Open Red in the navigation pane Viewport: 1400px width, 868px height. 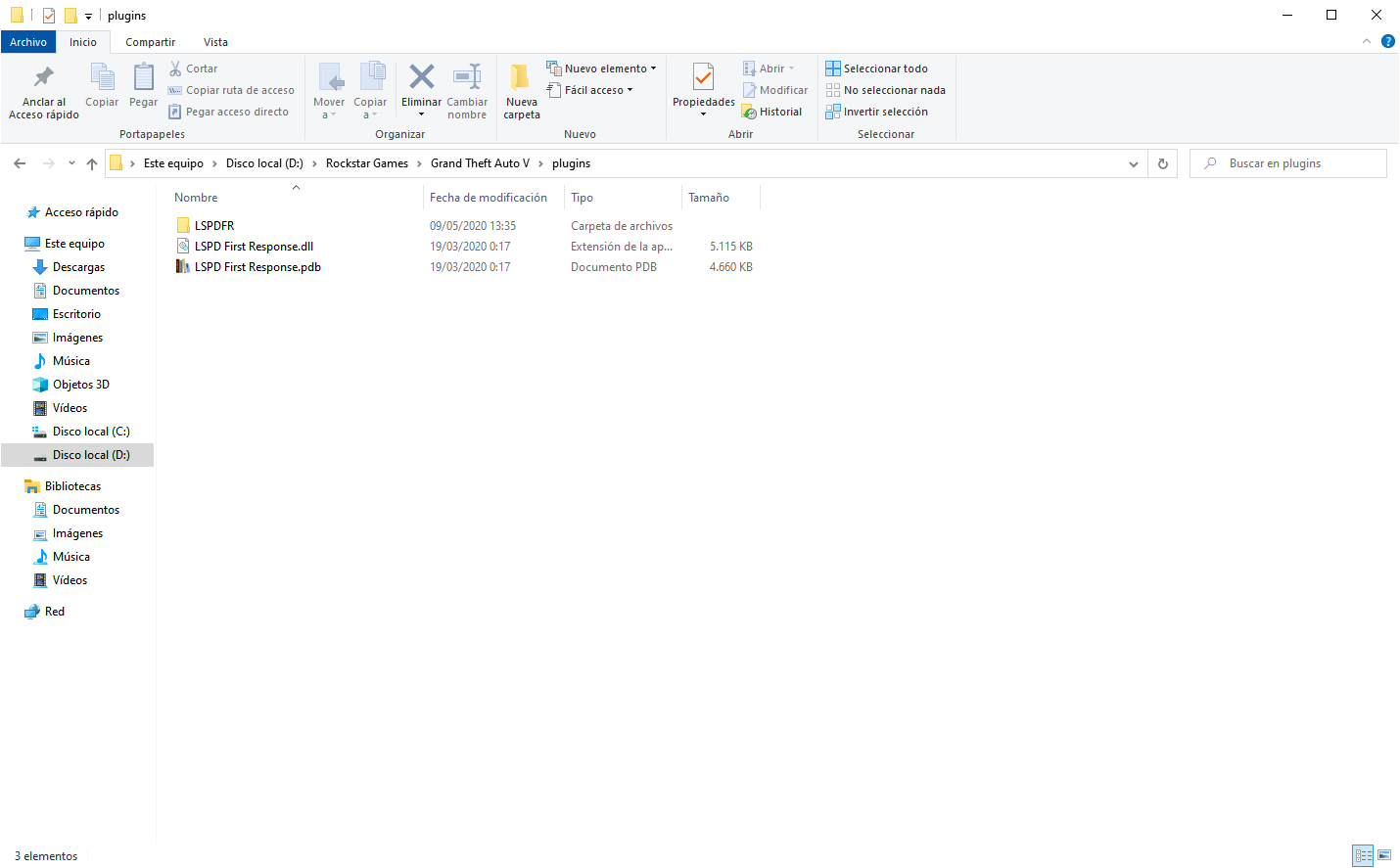(x=55, y=612)
